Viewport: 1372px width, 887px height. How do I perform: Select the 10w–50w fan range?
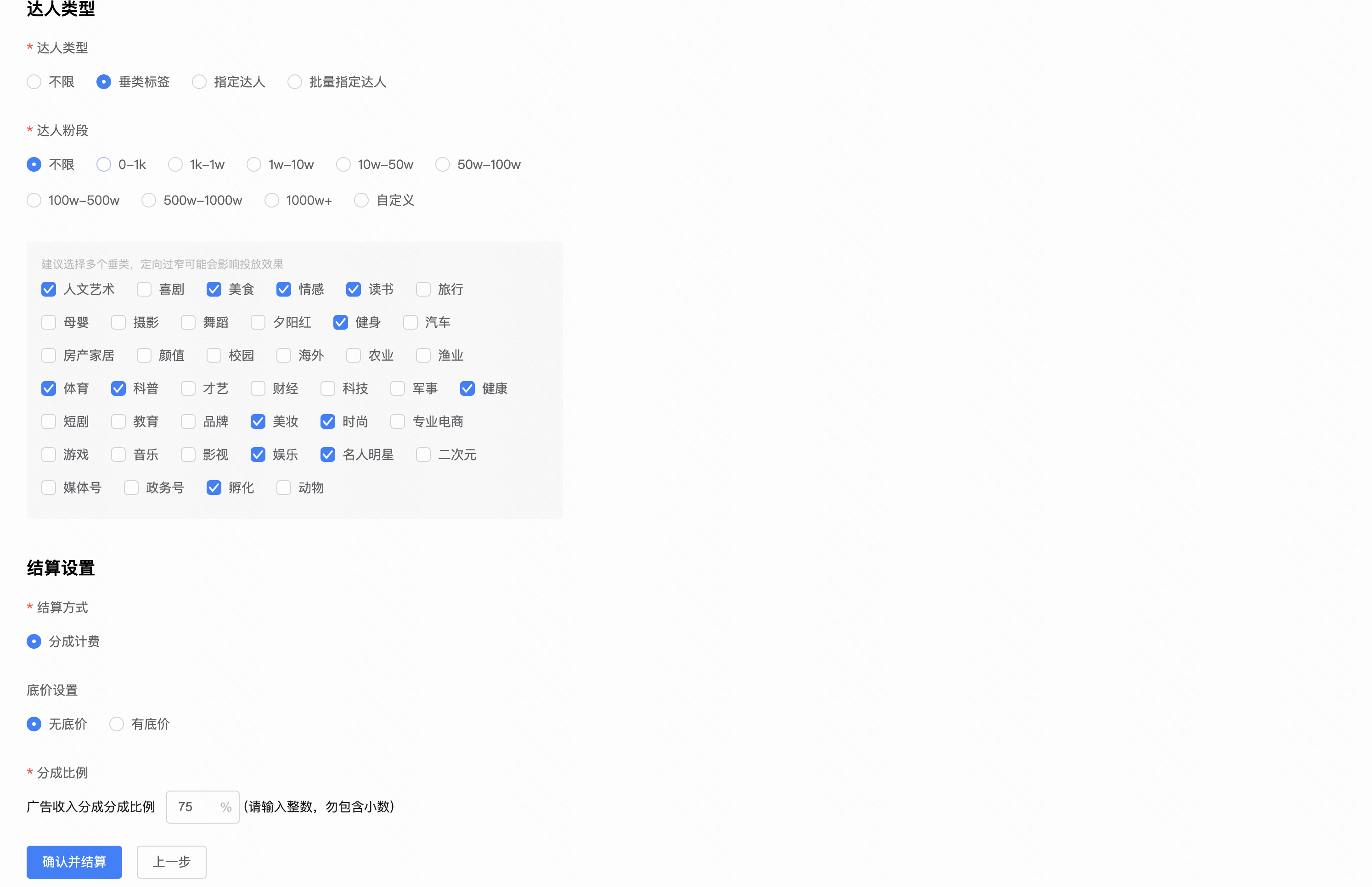tap(343, 165)
